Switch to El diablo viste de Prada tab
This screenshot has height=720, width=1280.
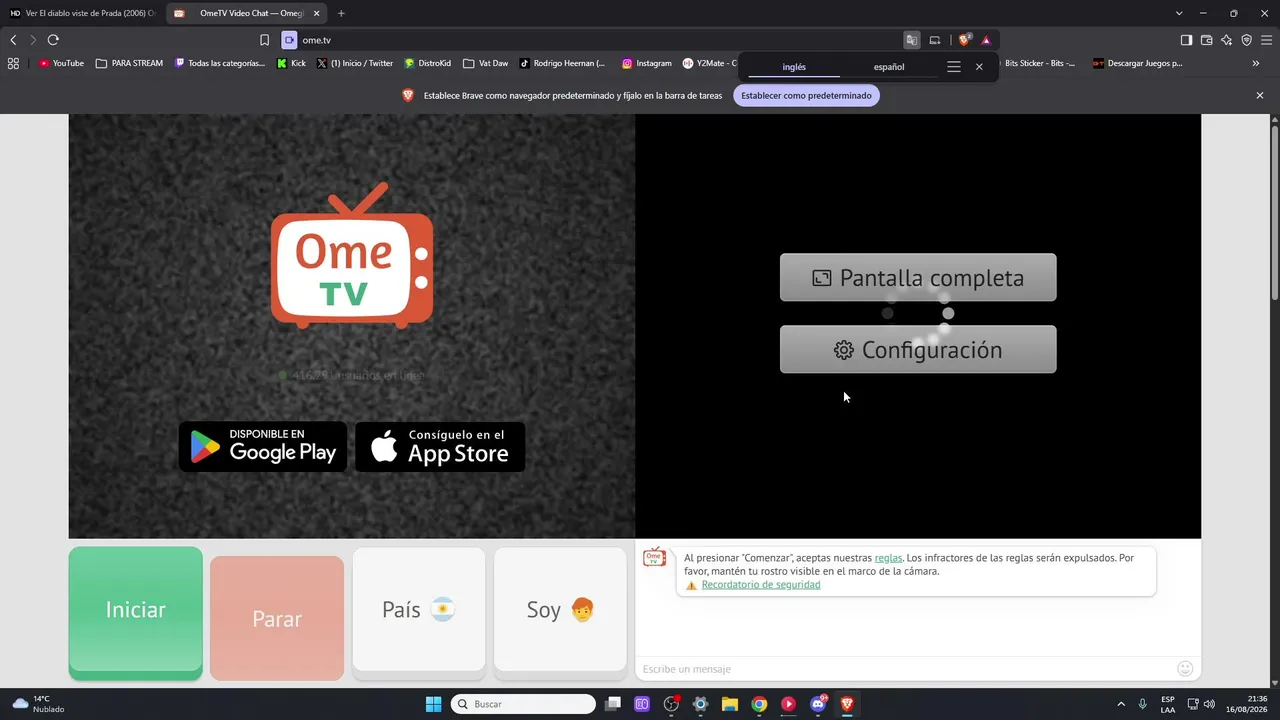82,13
